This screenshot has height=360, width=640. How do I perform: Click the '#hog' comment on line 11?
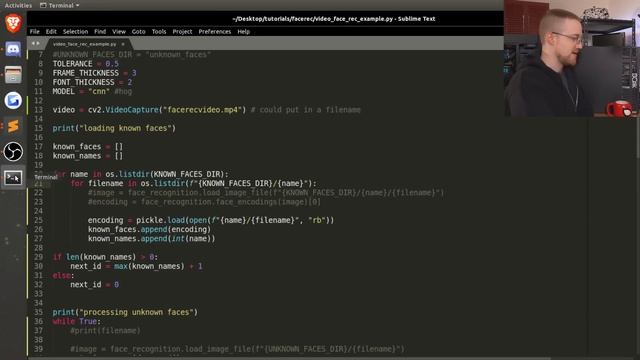(123, 91)
